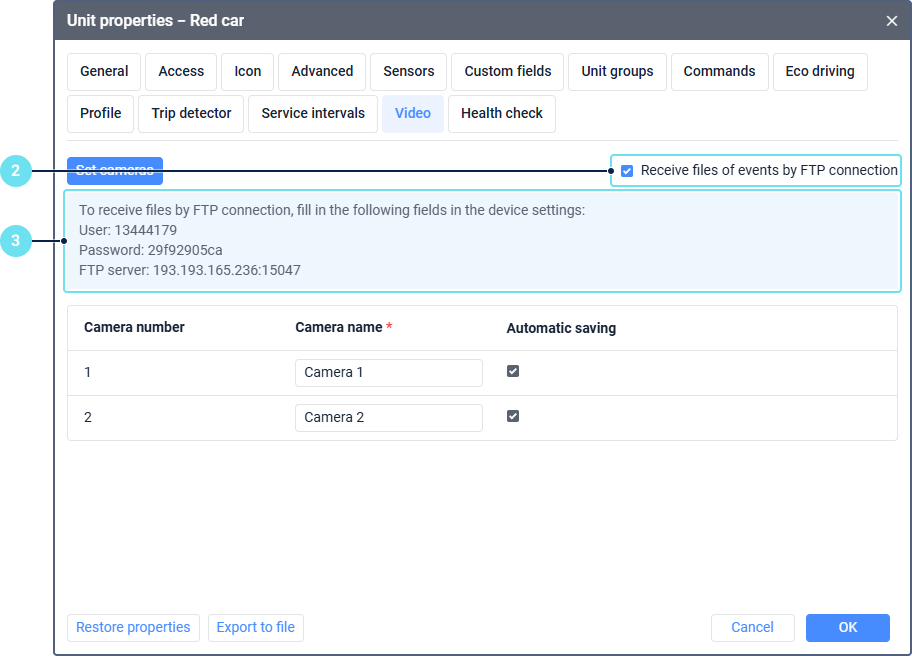Screen dimensions: 912x656
Task: Toggle automatic saving for Camera 2
Action: coord(513,416)
